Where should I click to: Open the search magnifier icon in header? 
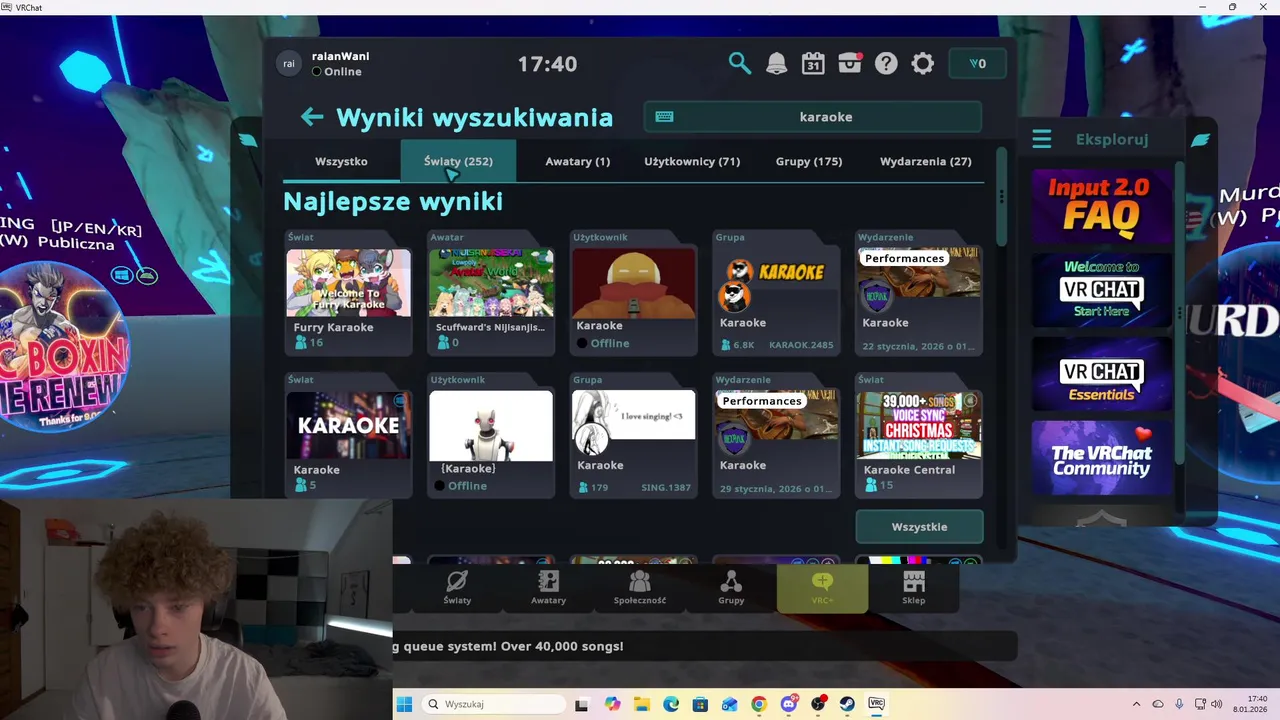(739, 64)
